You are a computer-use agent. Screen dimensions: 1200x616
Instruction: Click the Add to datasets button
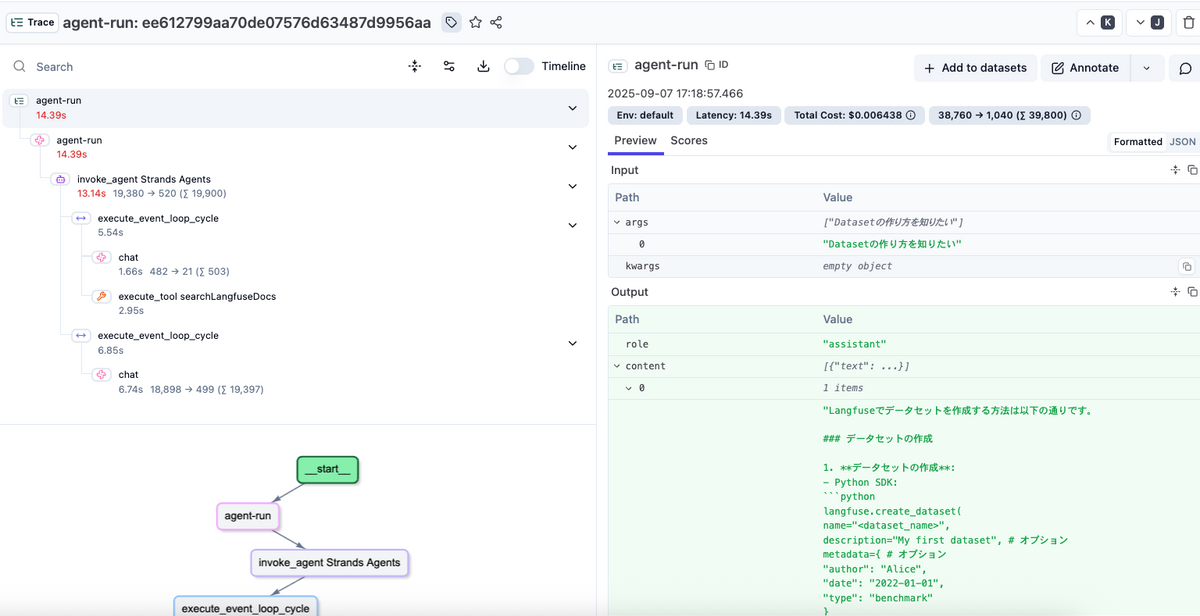(x=975, y=68)
